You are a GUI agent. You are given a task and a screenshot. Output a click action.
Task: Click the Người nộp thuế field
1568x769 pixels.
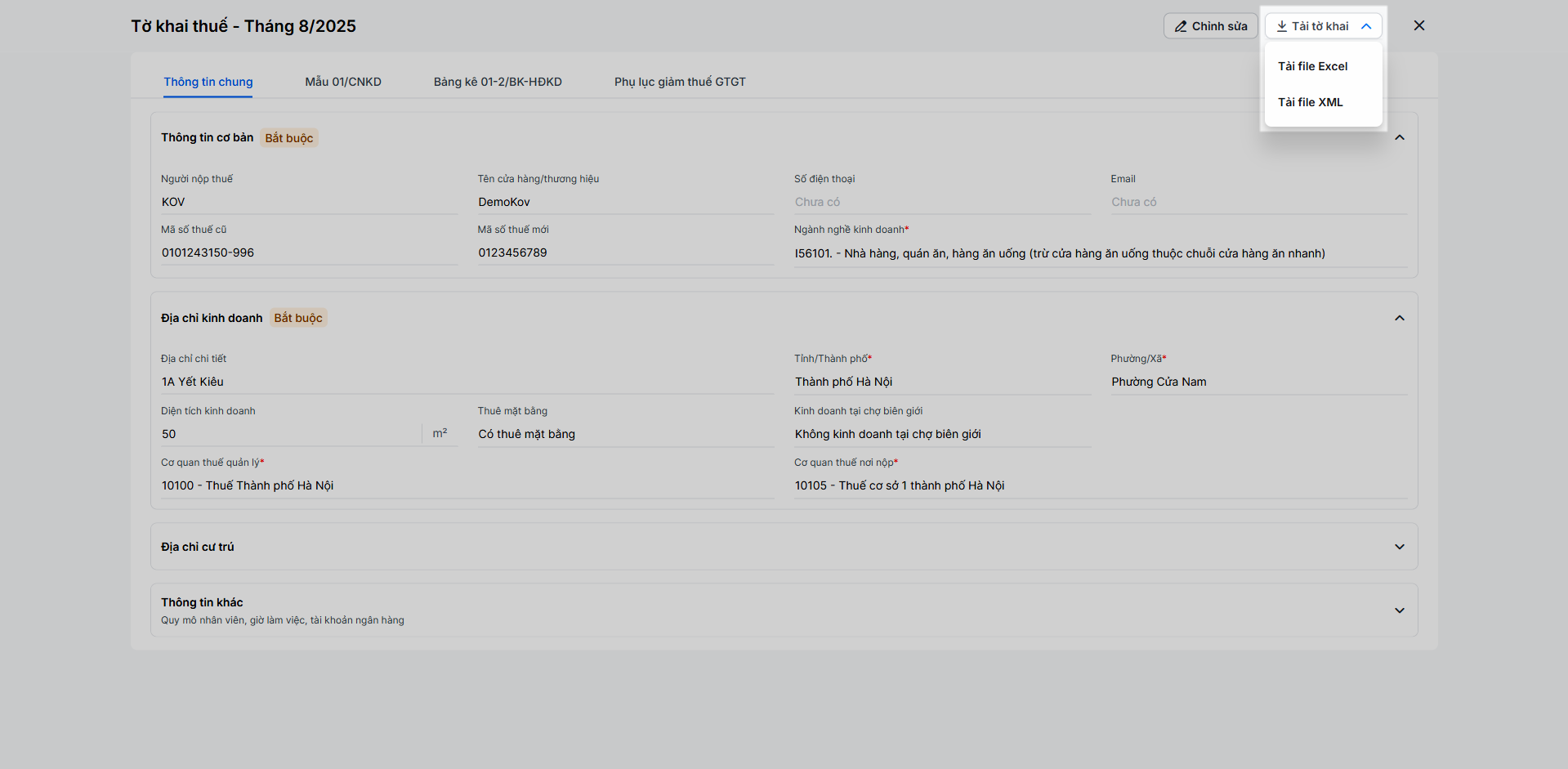pos(309,202)
